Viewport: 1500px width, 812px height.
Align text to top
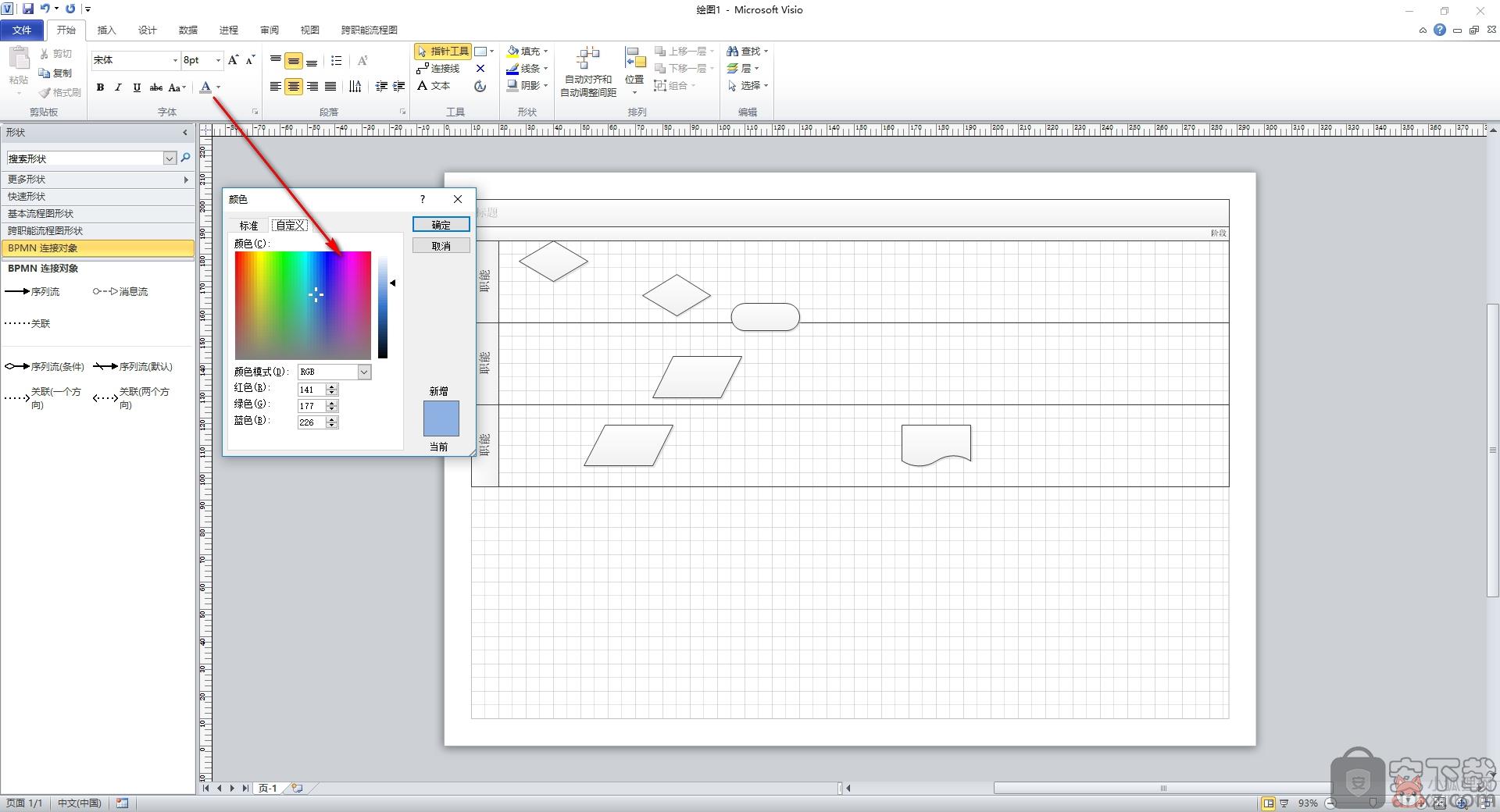coord(275,60)
